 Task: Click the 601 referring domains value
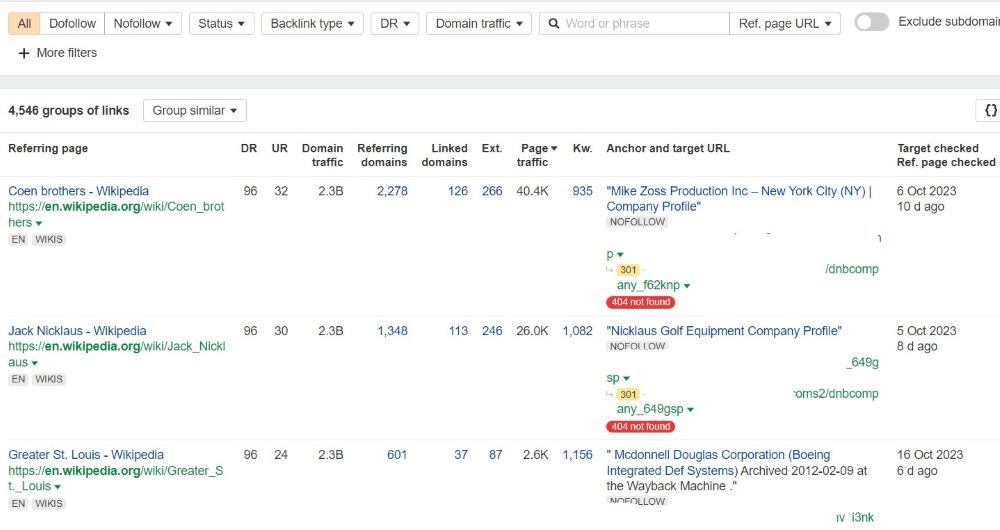(397, 455)
